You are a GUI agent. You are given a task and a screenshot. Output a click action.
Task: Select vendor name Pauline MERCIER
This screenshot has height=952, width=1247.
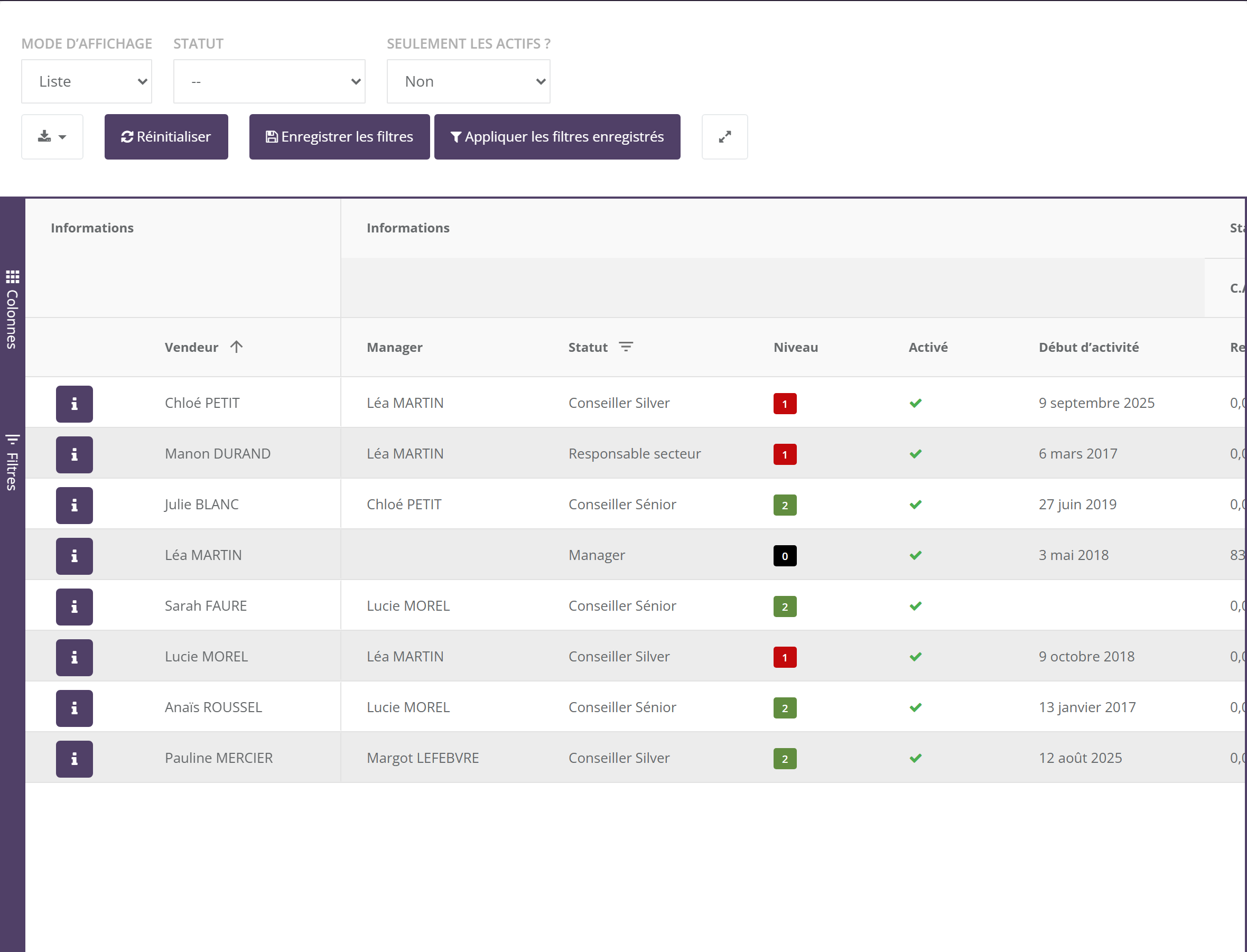pyautogui.click(x=219, y=758)
